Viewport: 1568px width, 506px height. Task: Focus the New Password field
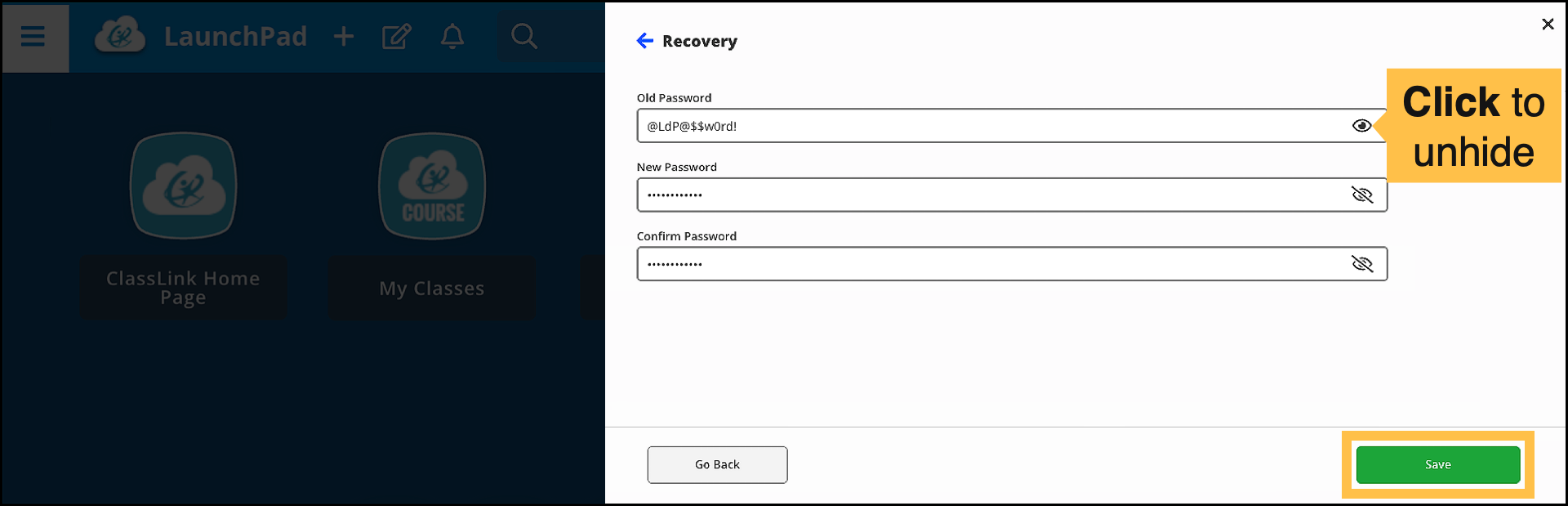coord(980,195)
